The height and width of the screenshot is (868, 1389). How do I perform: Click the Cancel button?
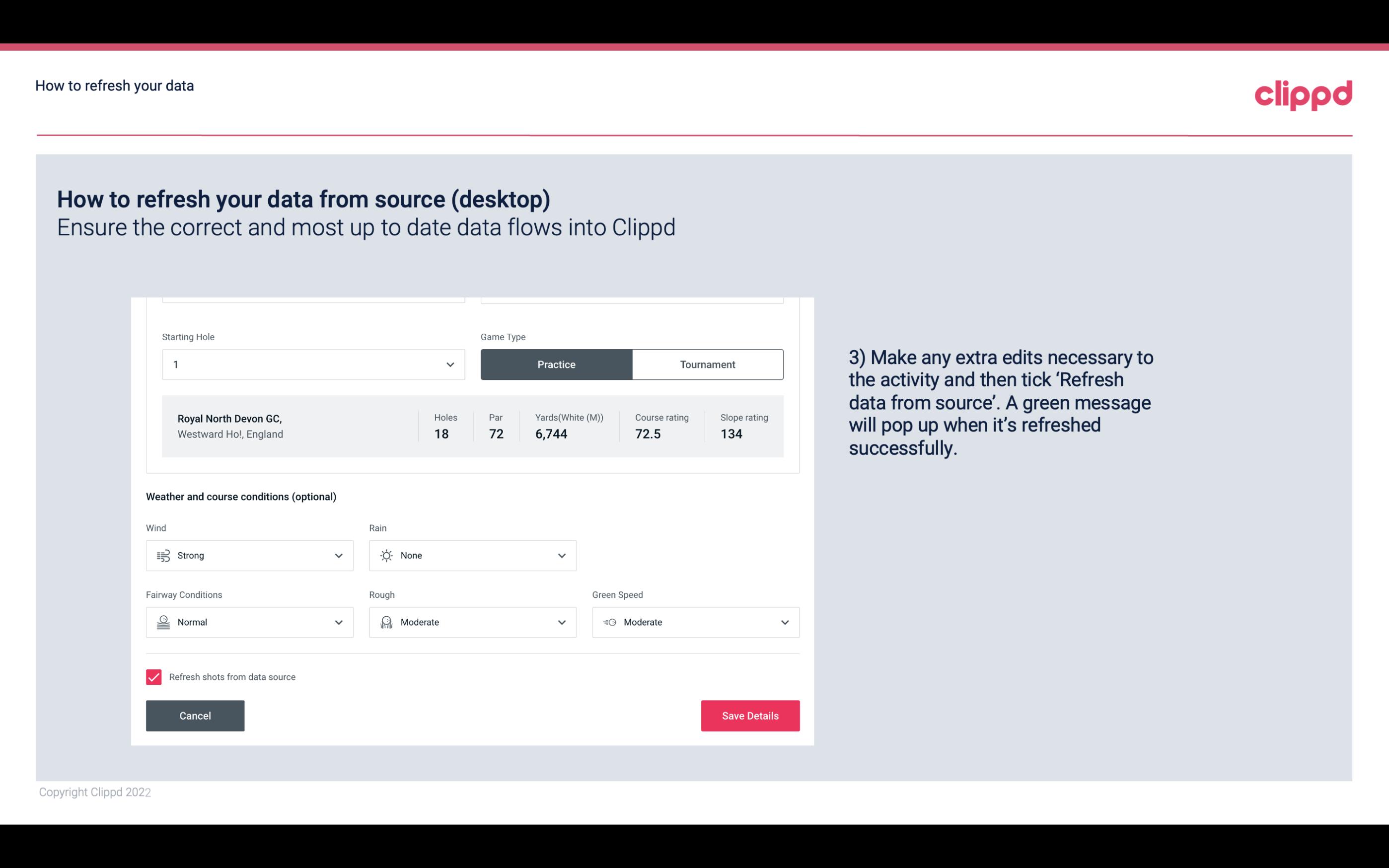(x=195, y=715)
